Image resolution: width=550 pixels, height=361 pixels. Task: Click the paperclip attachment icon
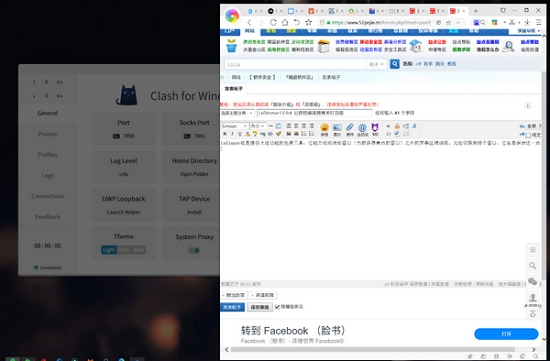click(350, 128)
